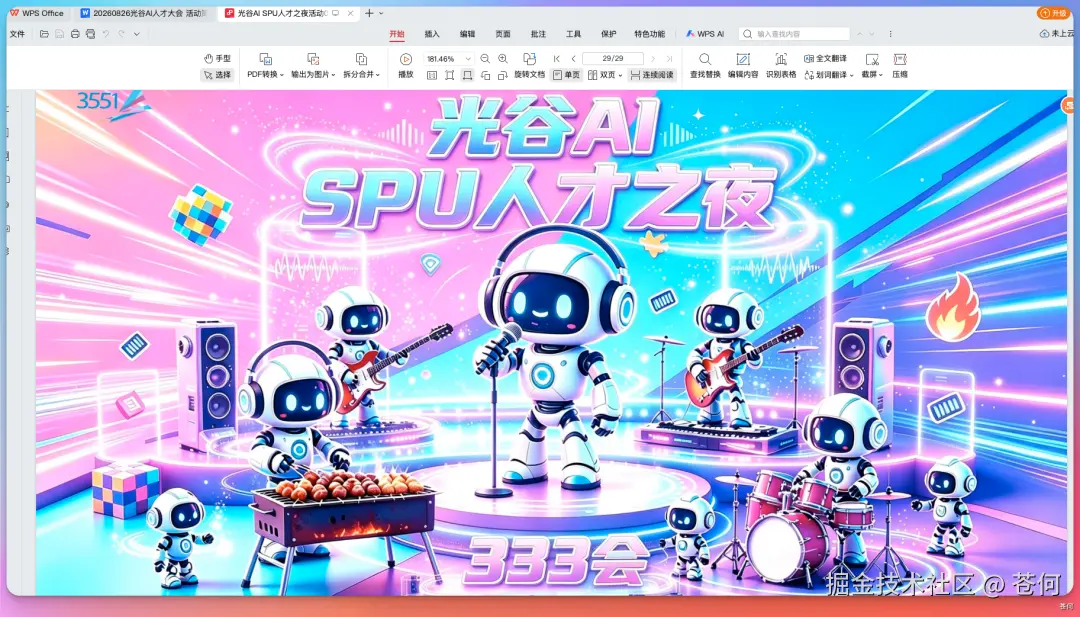Click the zoom in magnifier icon

pos(503,59)
